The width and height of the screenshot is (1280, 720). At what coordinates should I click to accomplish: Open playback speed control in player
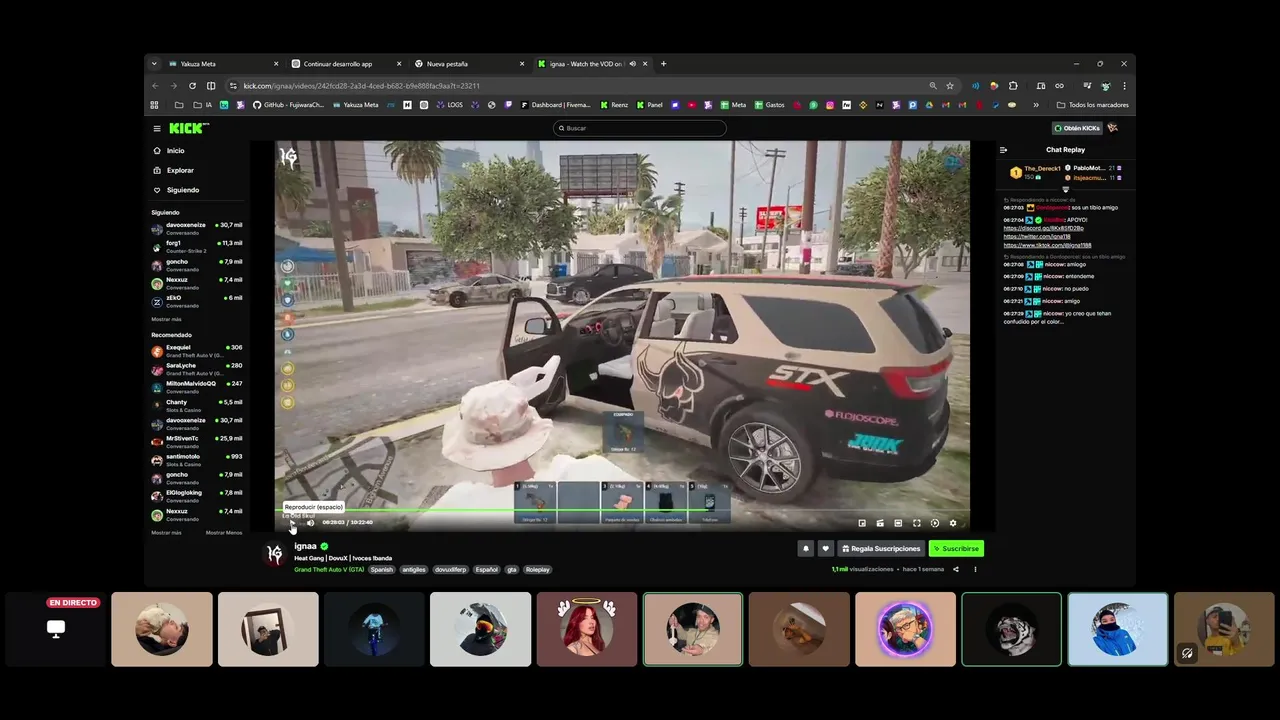click(935, 523)
